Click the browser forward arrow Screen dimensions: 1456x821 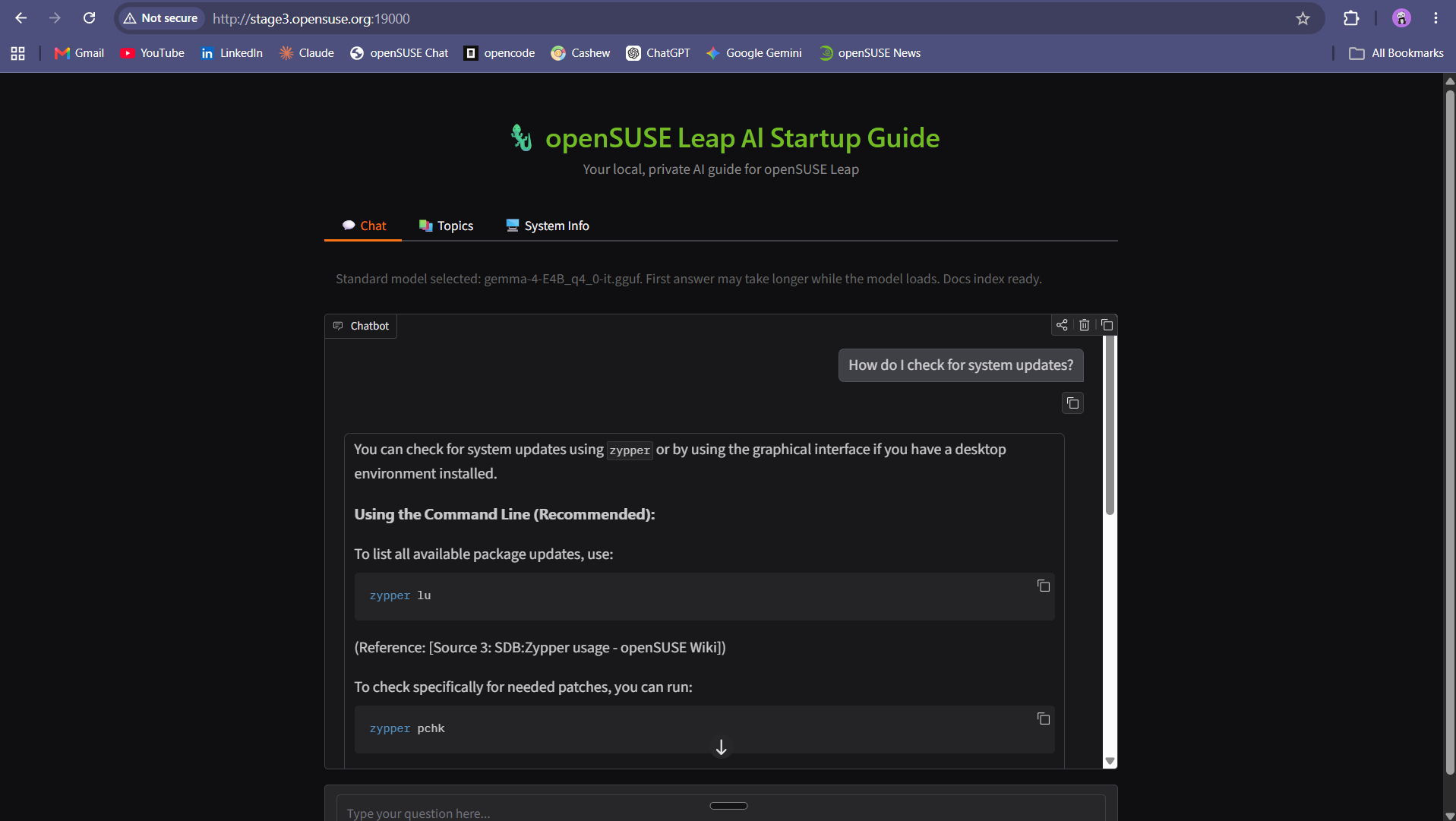(x=55, y=18)
